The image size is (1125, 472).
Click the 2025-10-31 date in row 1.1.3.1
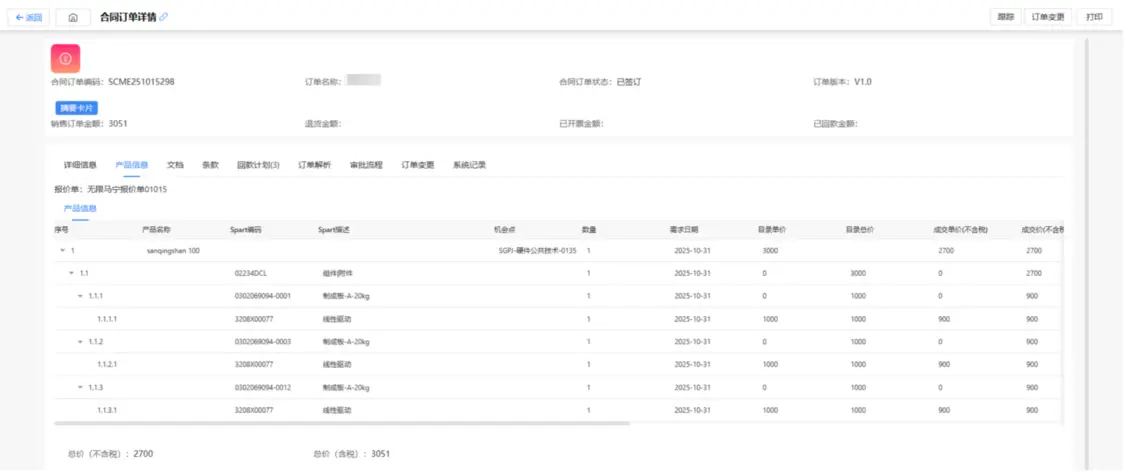[692, 411]
